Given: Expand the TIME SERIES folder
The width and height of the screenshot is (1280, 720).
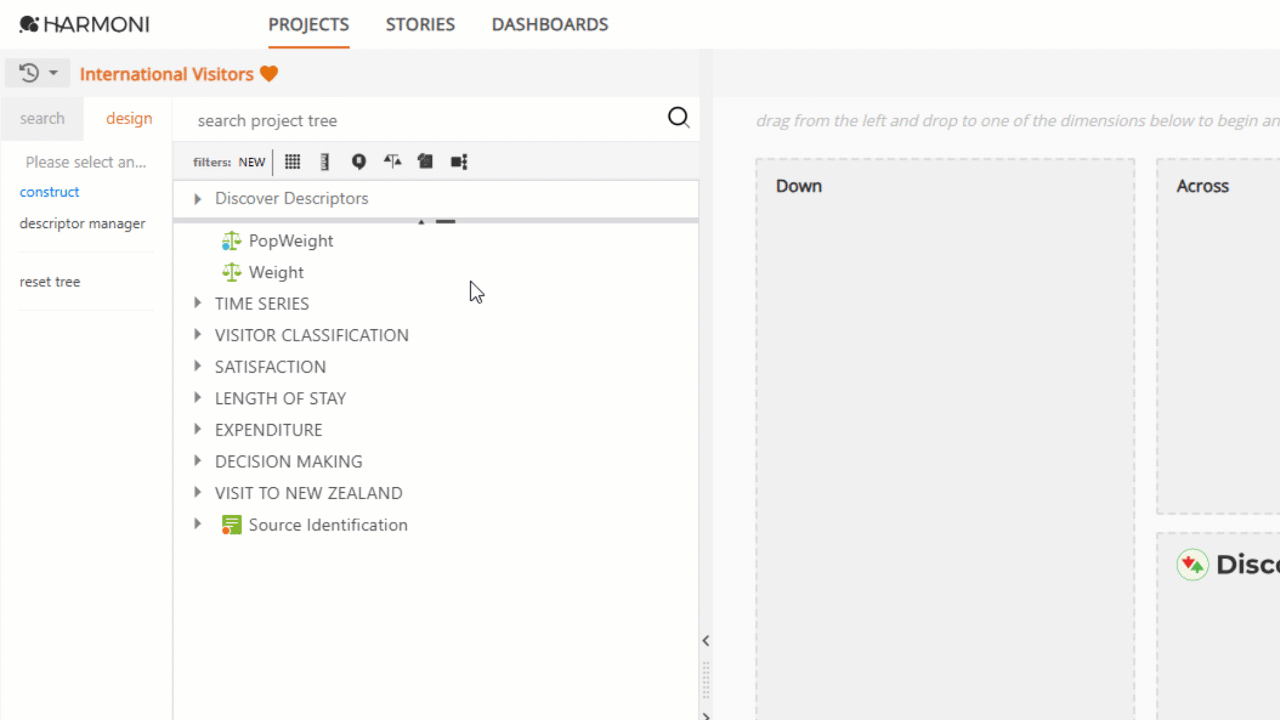Looking at the screenshot, I should pos(197,303).
